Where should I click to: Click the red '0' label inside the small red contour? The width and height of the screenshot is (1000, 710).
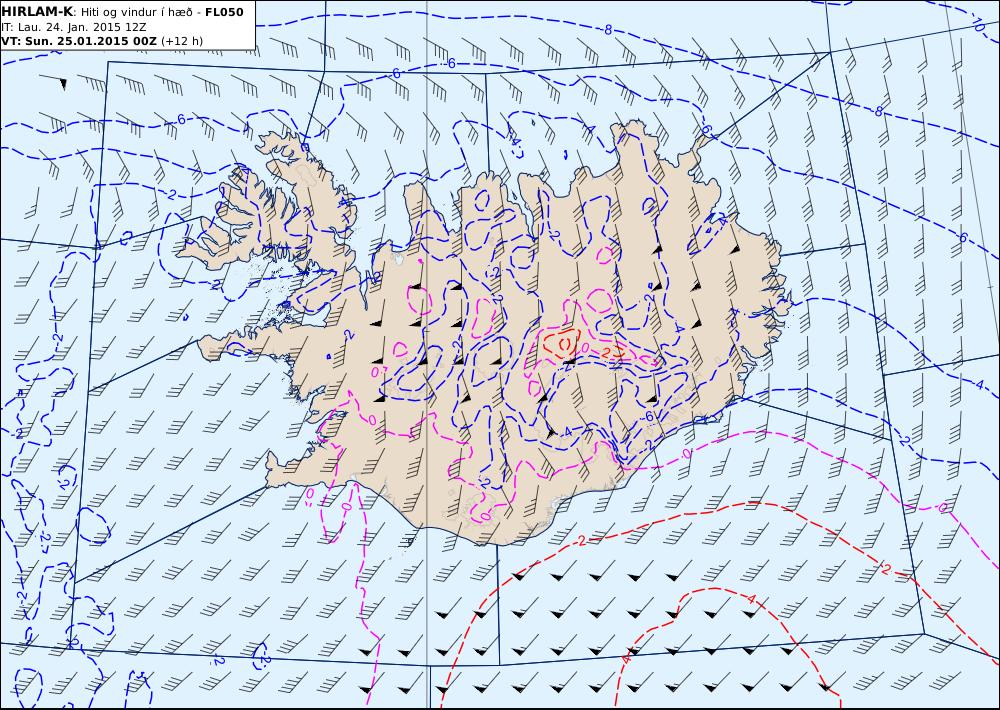(563, 344)
